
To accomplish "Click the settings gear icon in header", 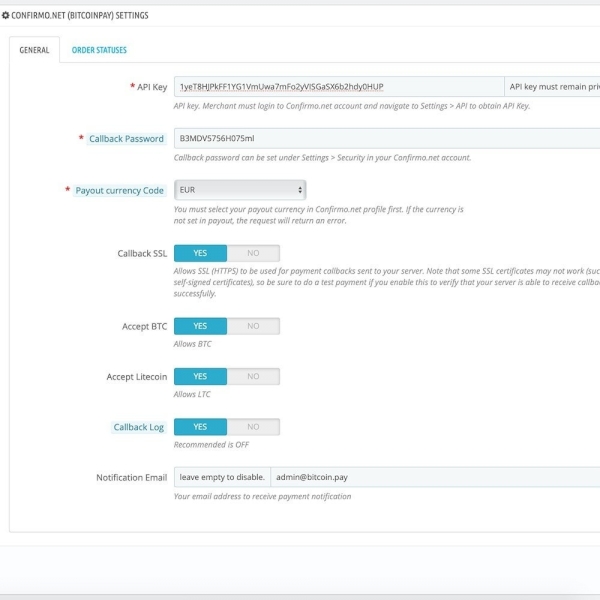I will (5, 15).
